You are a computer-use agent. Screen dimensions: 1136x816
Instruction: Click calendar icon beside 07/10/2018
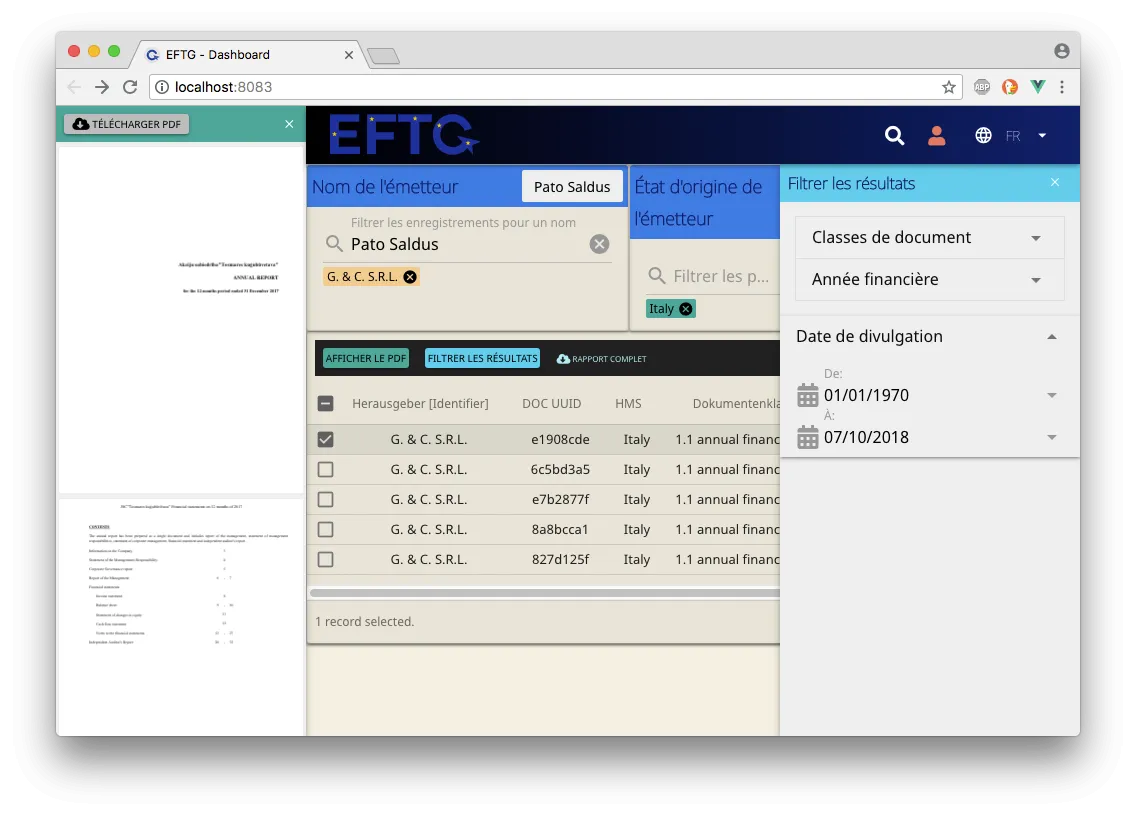[x=807, y=438]
